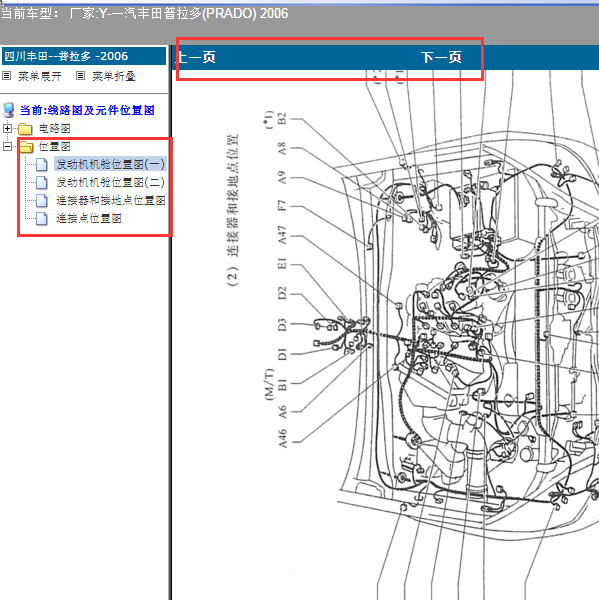Open 连接点位置图 entry
The image size is (599, 600).
pyautogui.click(x=89, y=218)
